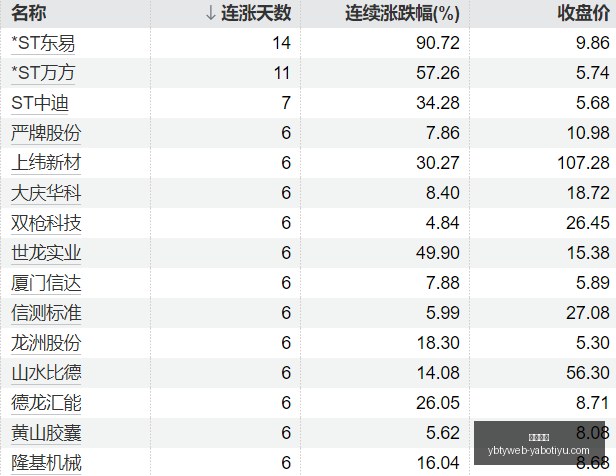The image size is (616, 476).
Task: Open the 隆基机械 stock link
Action: pos(46,463)
